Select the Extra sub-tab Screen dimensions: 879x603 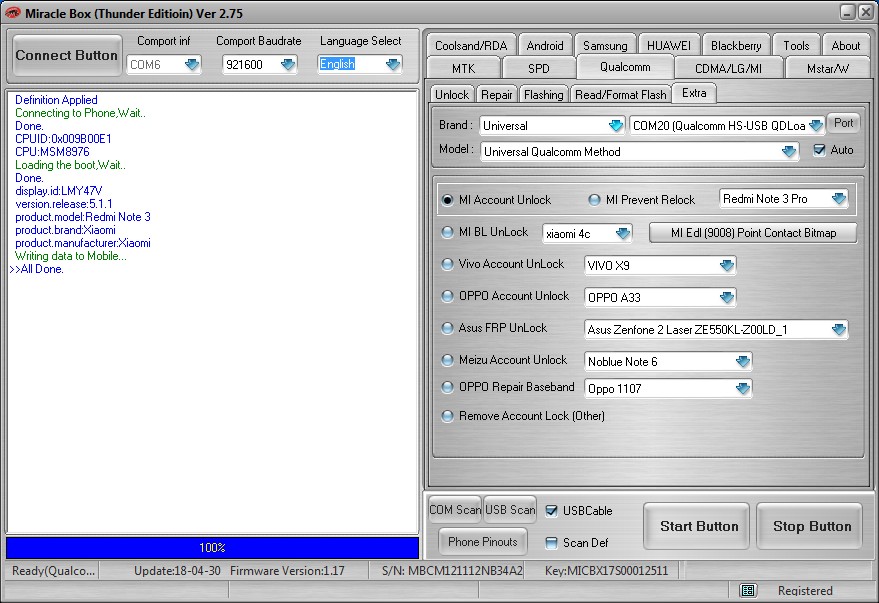click(x=694, y=93)
